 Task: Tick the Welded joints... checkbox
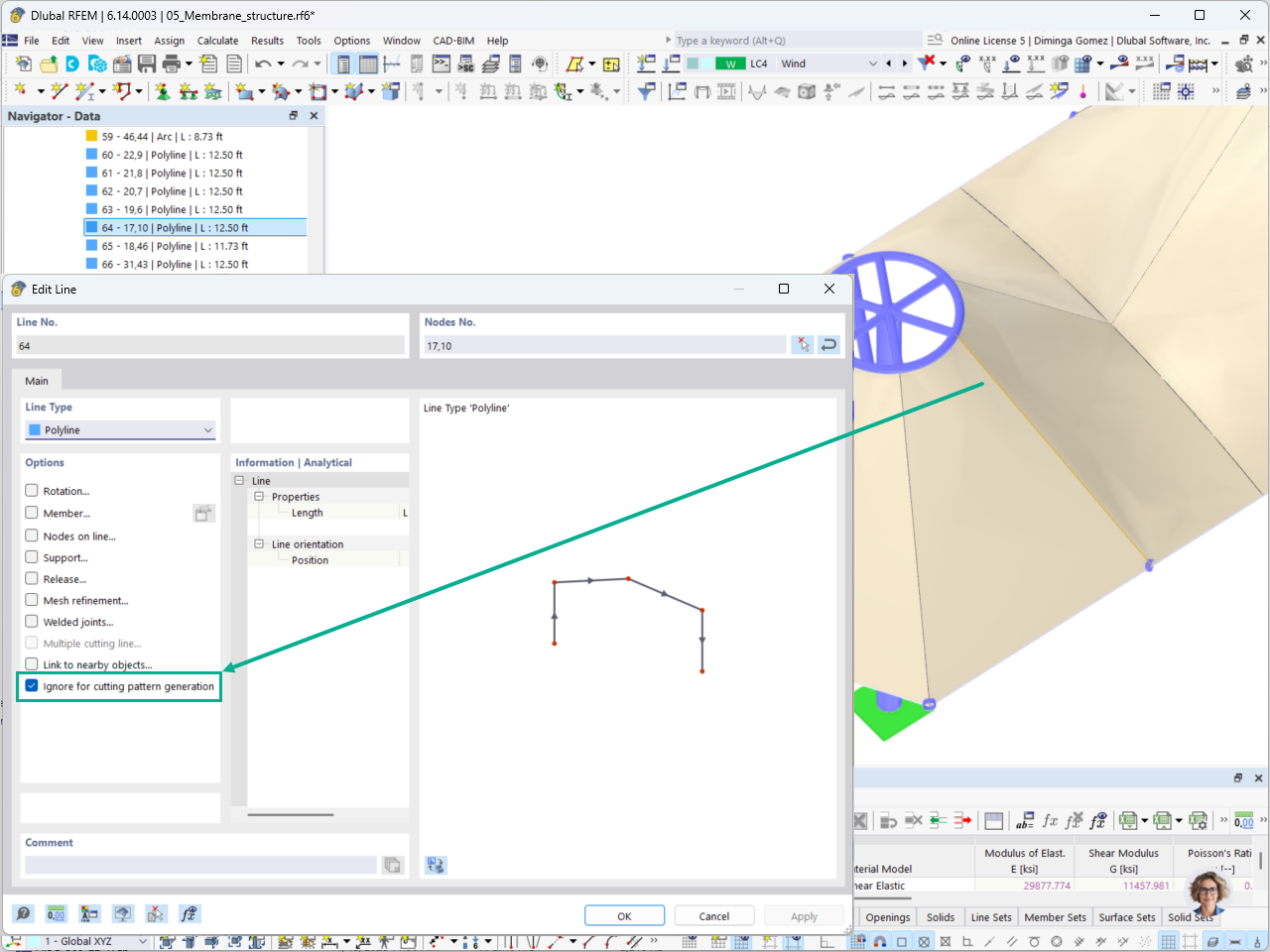pos(32,622)
